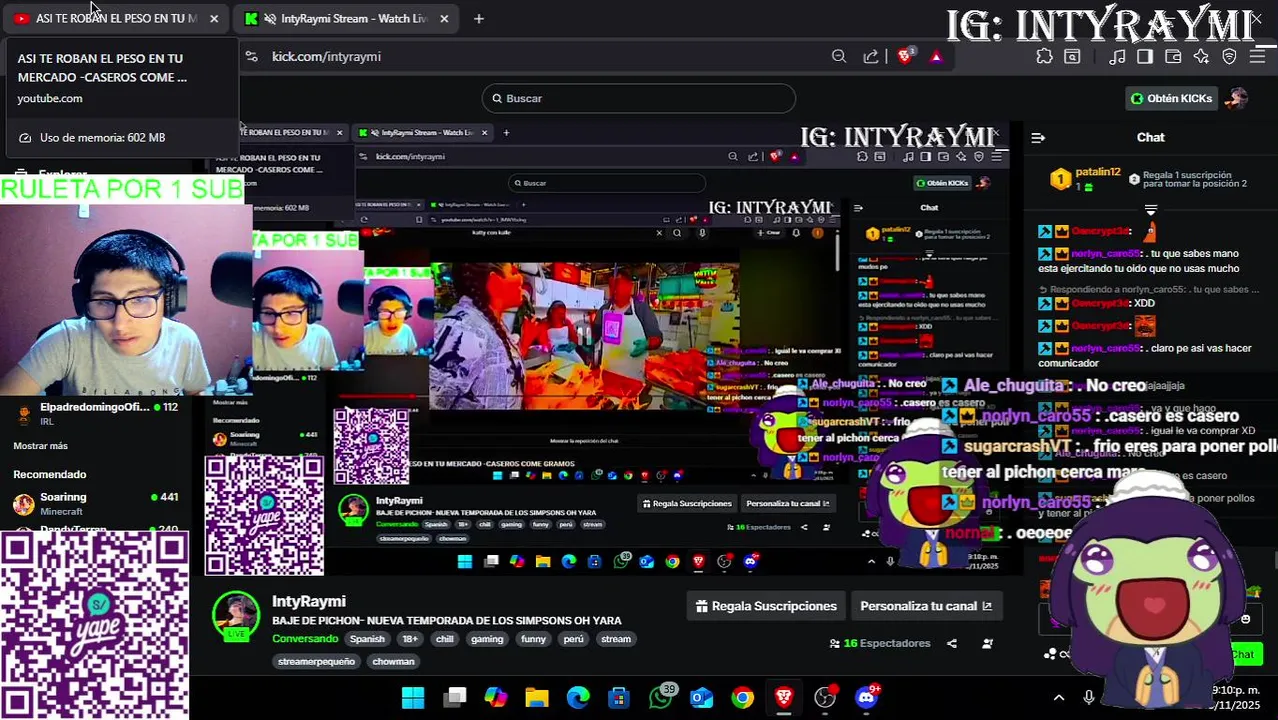Select the '18+' tag
Viewport: 1278px width, 720px height.
pyautogui.click(x=410, y=639)
